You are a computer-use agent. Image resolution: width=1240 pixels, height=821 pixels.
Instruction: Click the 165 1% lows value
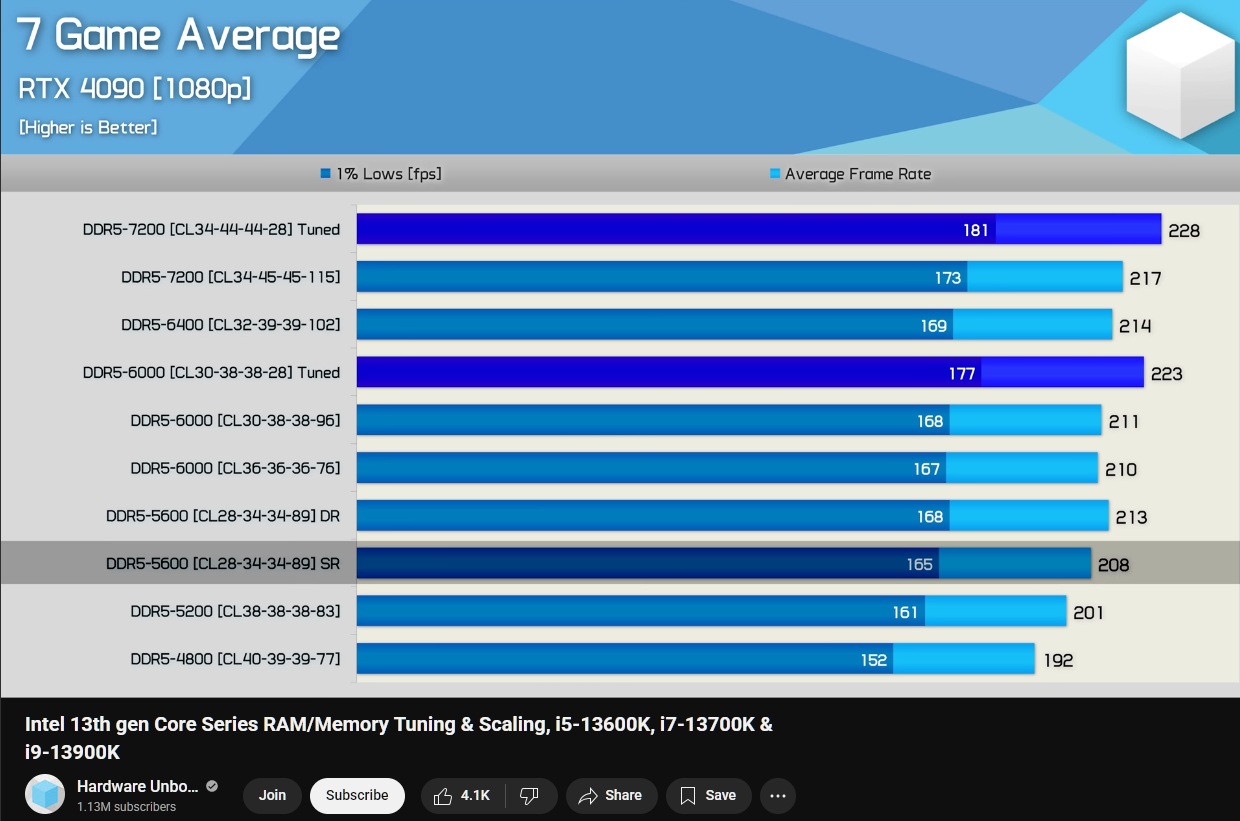pyautogui.click(x=920, y=565)
